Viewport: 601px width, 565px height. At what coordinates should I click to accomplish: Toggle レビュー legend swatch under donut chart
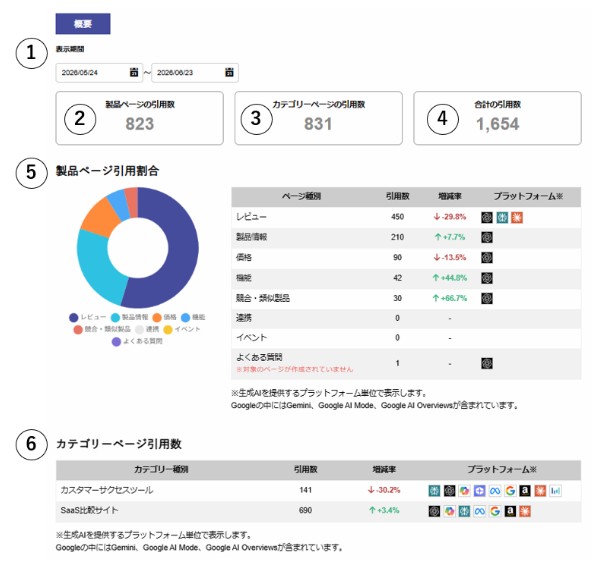click(x=74, y=317)
